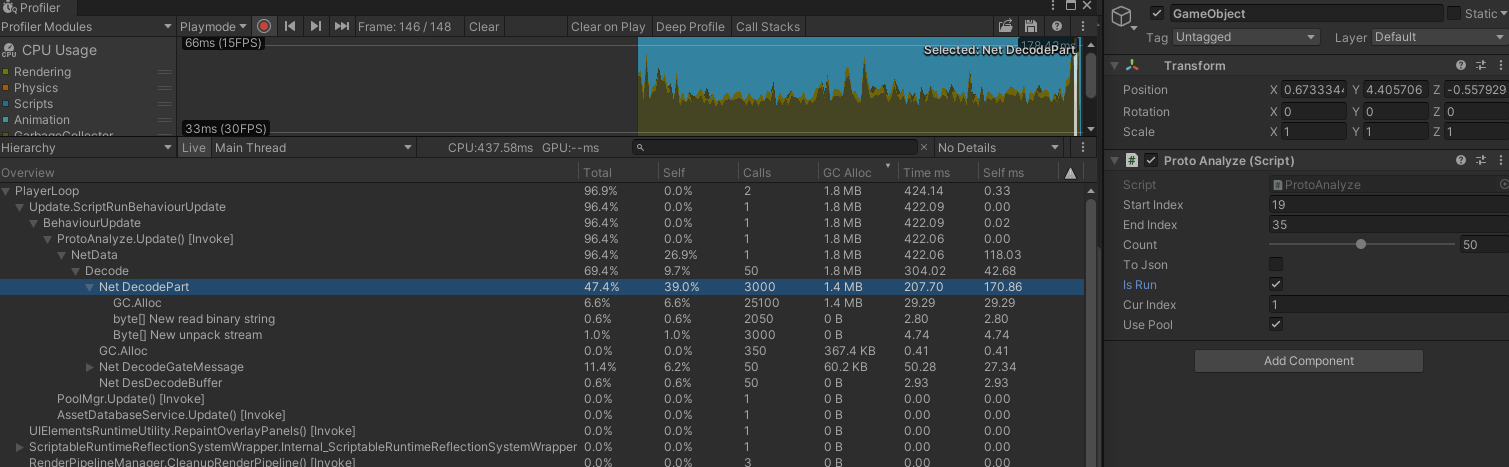
Task: Toggle the Deep Profile option
Action: coord(690,27)
